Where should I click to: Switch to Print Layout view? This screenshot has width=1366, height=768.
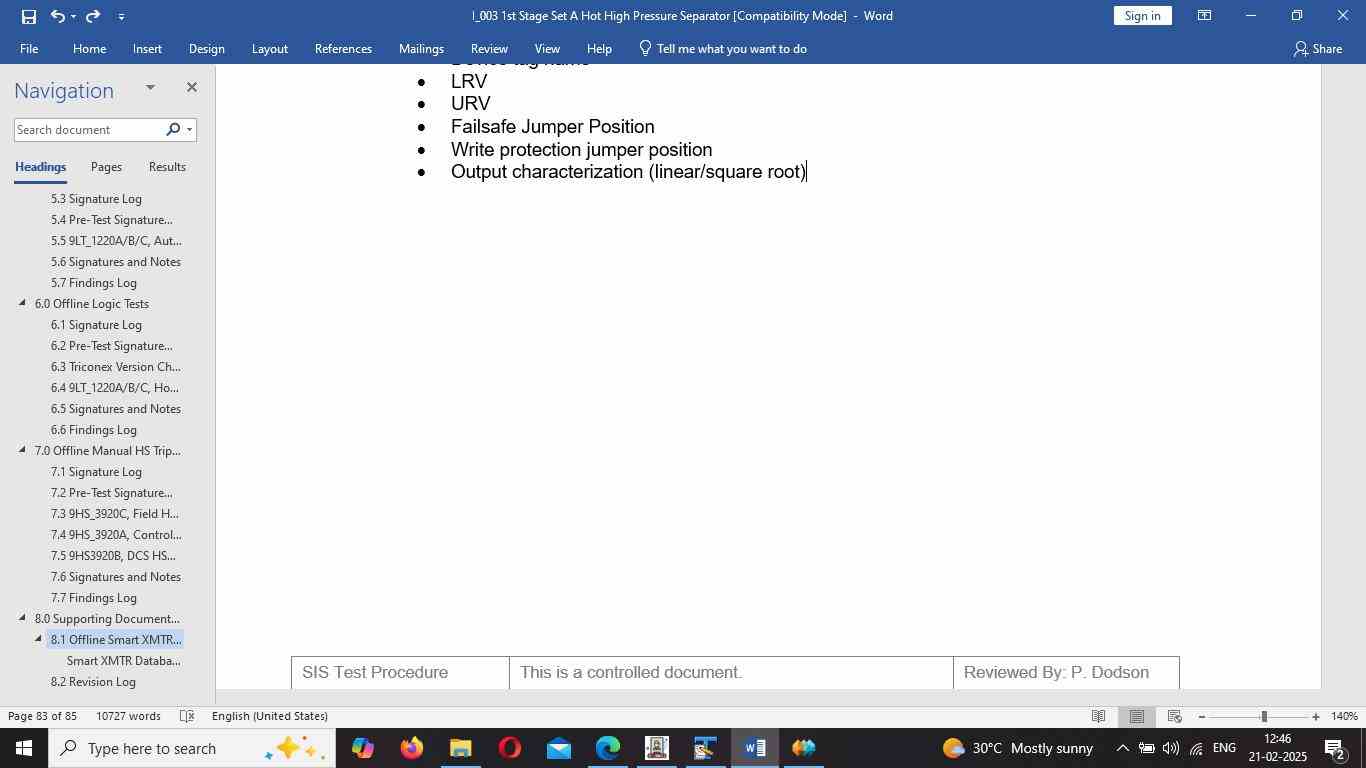click(1136, 716)
